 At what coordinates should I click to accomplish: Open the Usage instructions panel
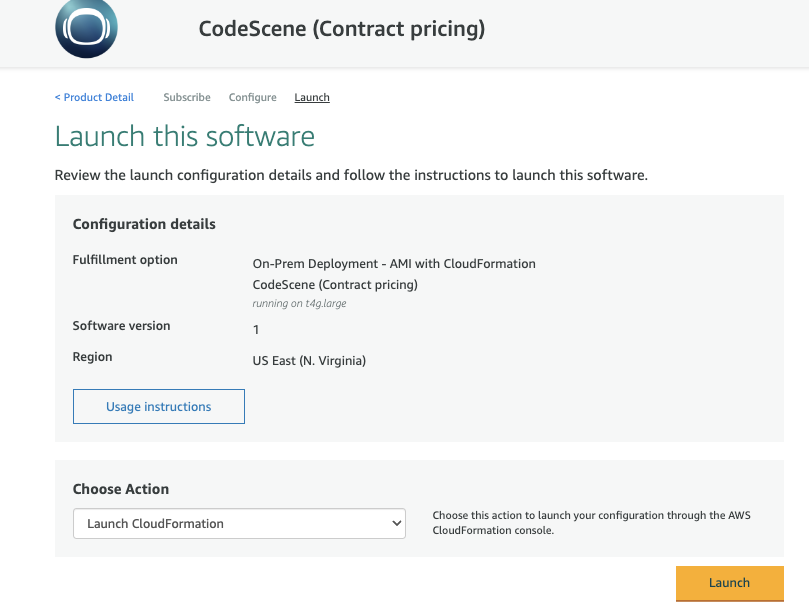(158, 406)
